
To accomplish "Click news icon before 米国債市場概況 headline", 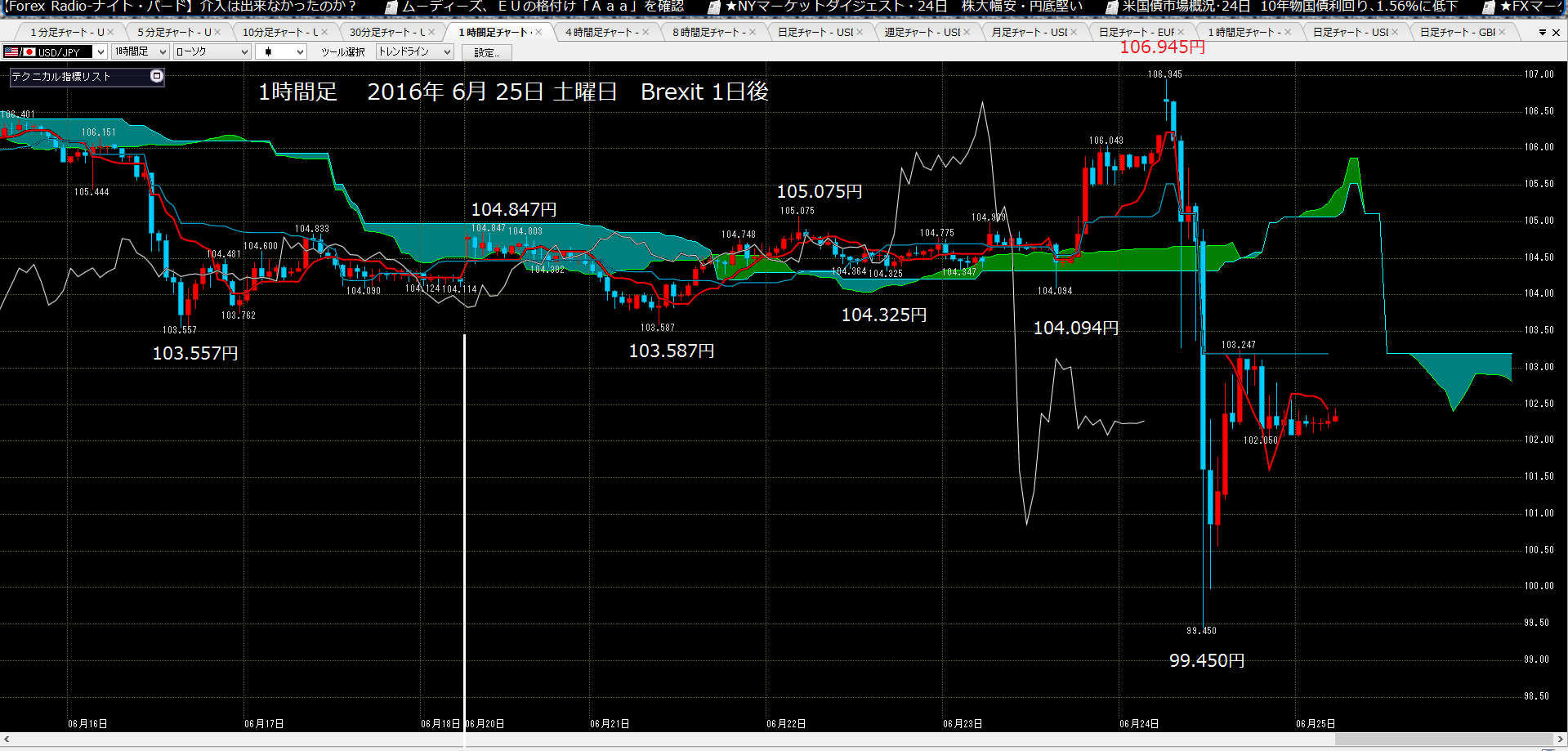I will coord(1112,7).
